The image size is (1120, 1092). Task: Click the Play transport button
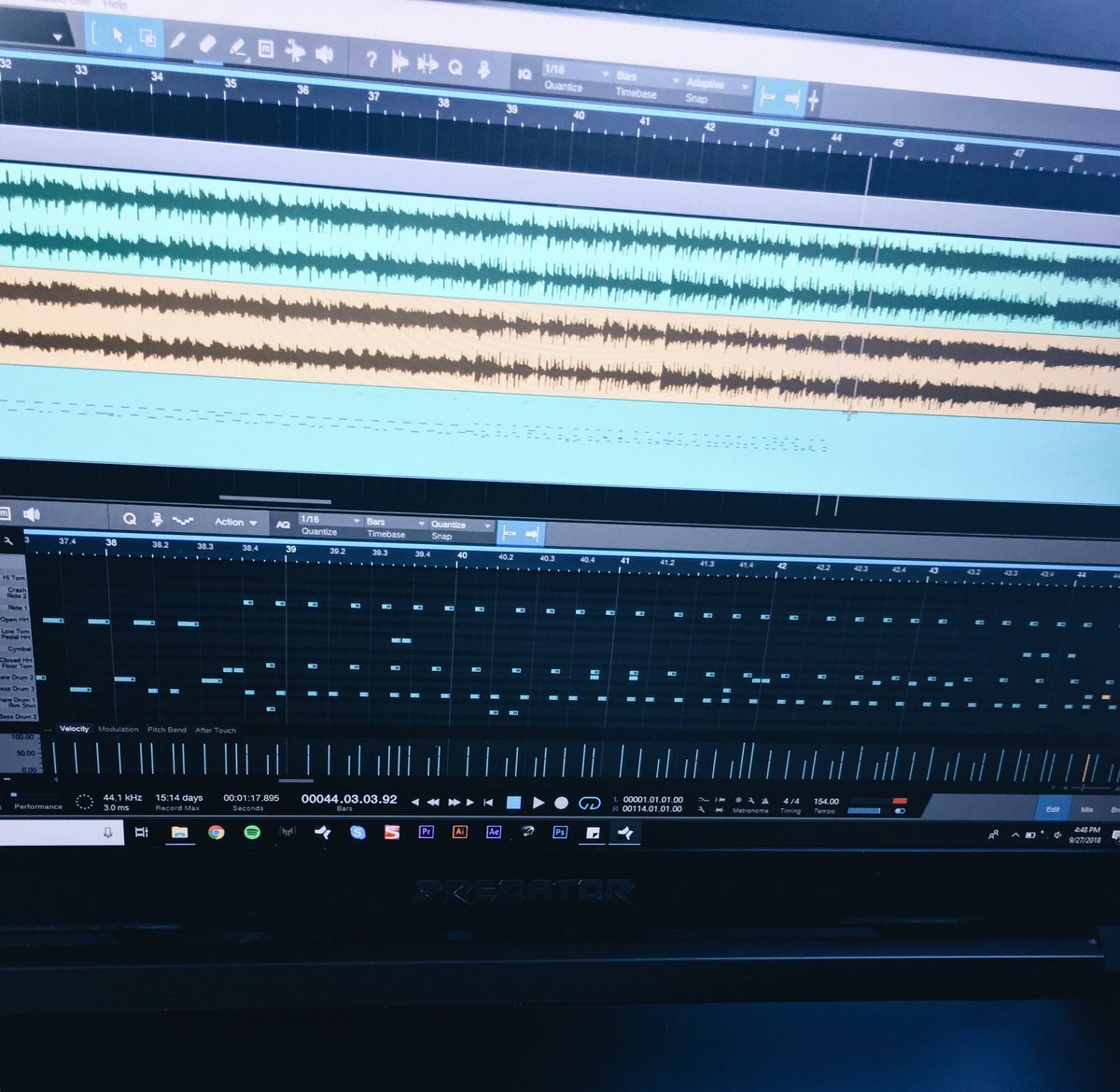(538, 803)
